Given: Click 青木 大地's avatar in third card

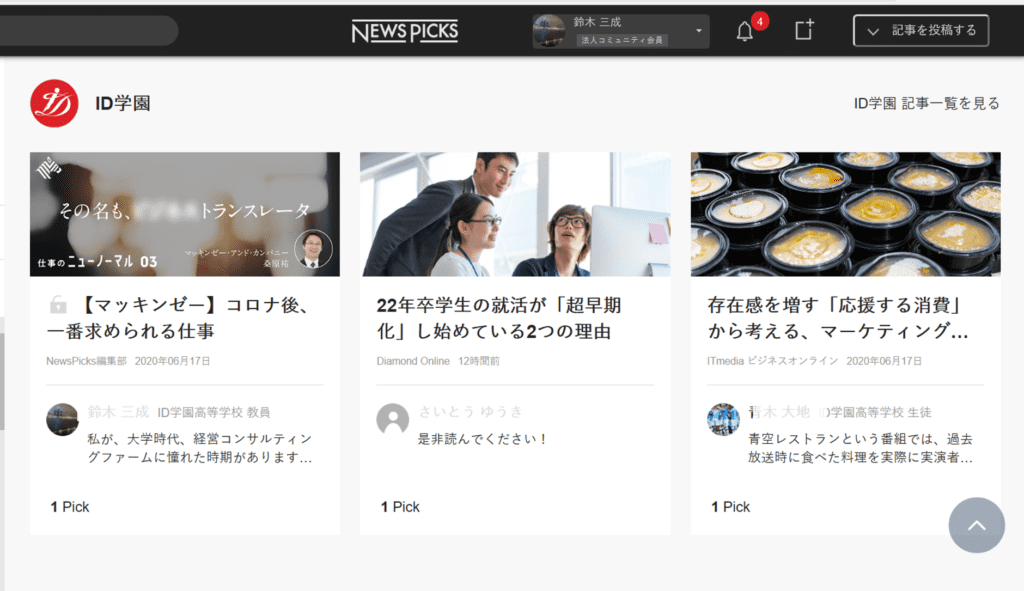Looking at the screenshot, I should tap(723, 419).
